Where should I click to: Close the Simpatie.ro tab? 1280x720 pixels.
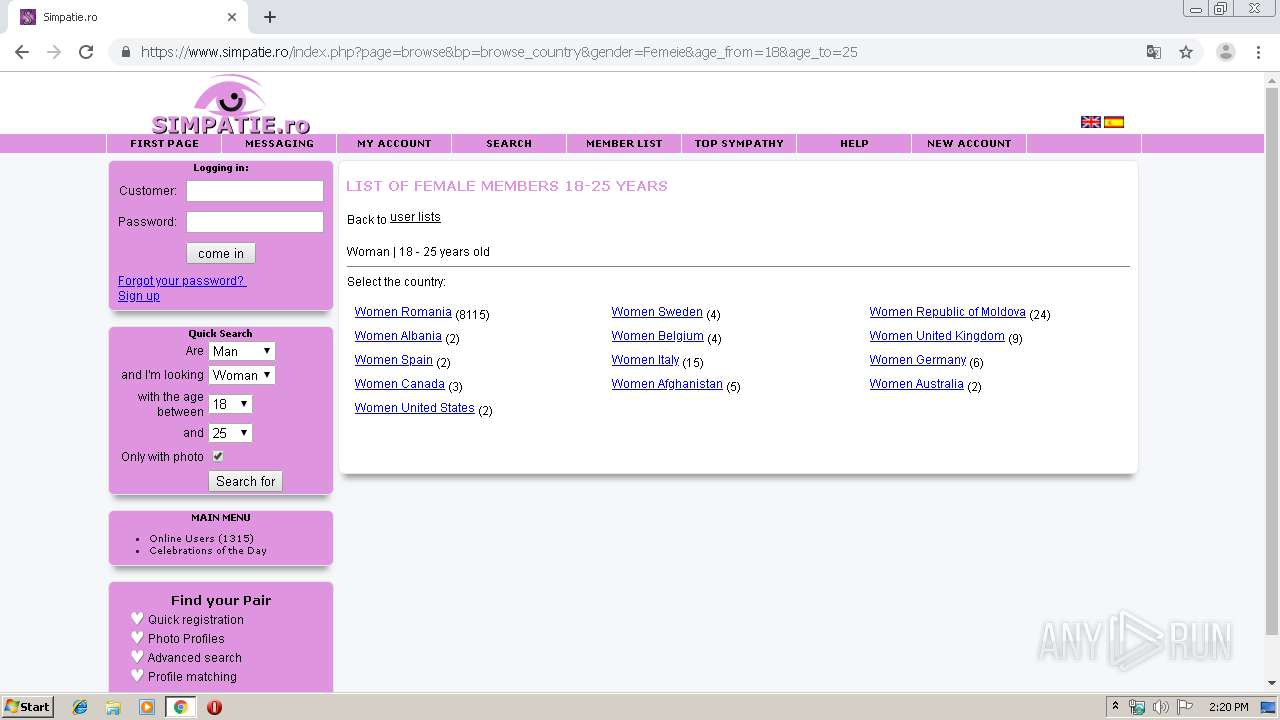point(232,17)
